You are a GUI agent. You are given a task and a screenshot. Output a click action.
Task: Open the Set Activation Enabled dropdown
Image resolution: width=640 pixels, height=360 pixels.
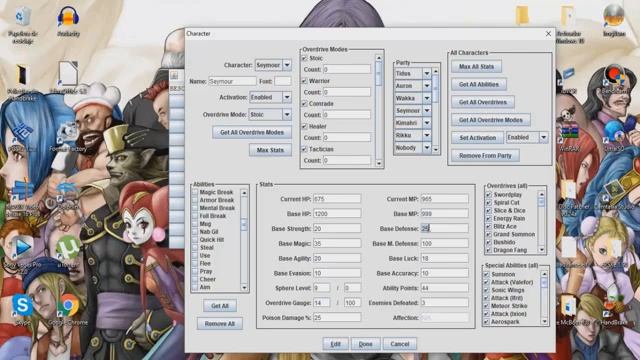543,138
